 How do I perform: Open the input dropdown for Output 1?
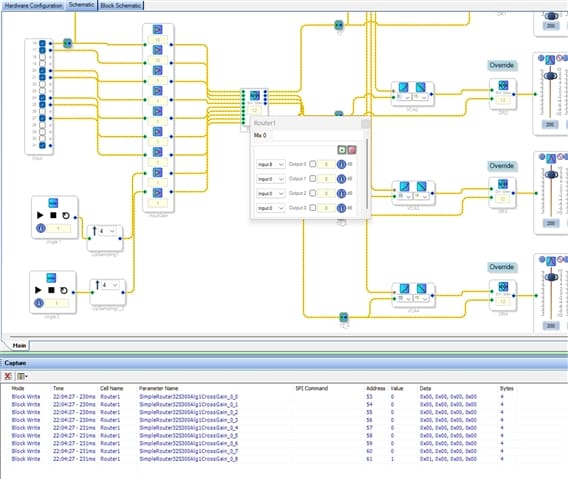coord(271,179)
